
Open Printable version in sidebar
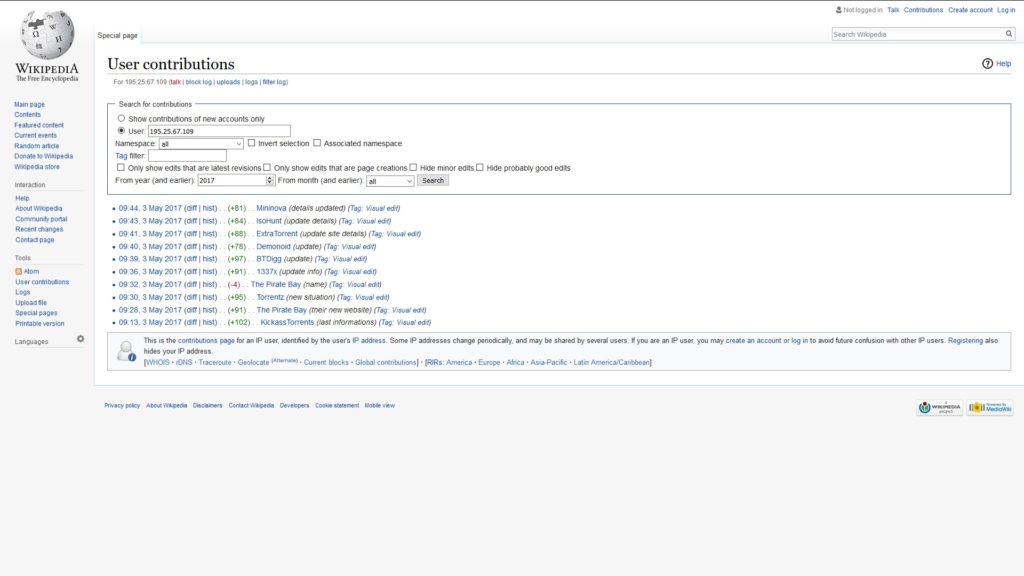40,324
